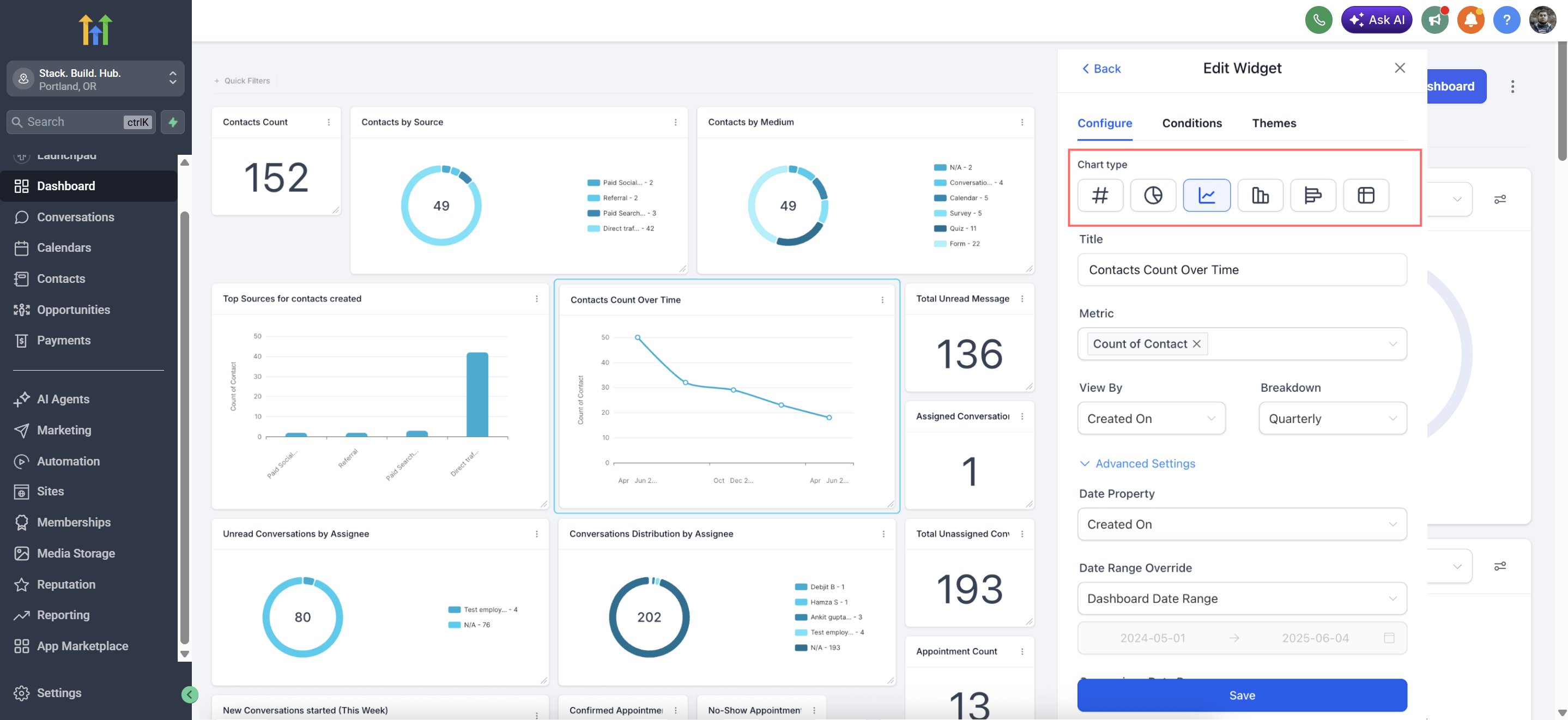Click the lightning quick actions icon

[x=173, y=122]
